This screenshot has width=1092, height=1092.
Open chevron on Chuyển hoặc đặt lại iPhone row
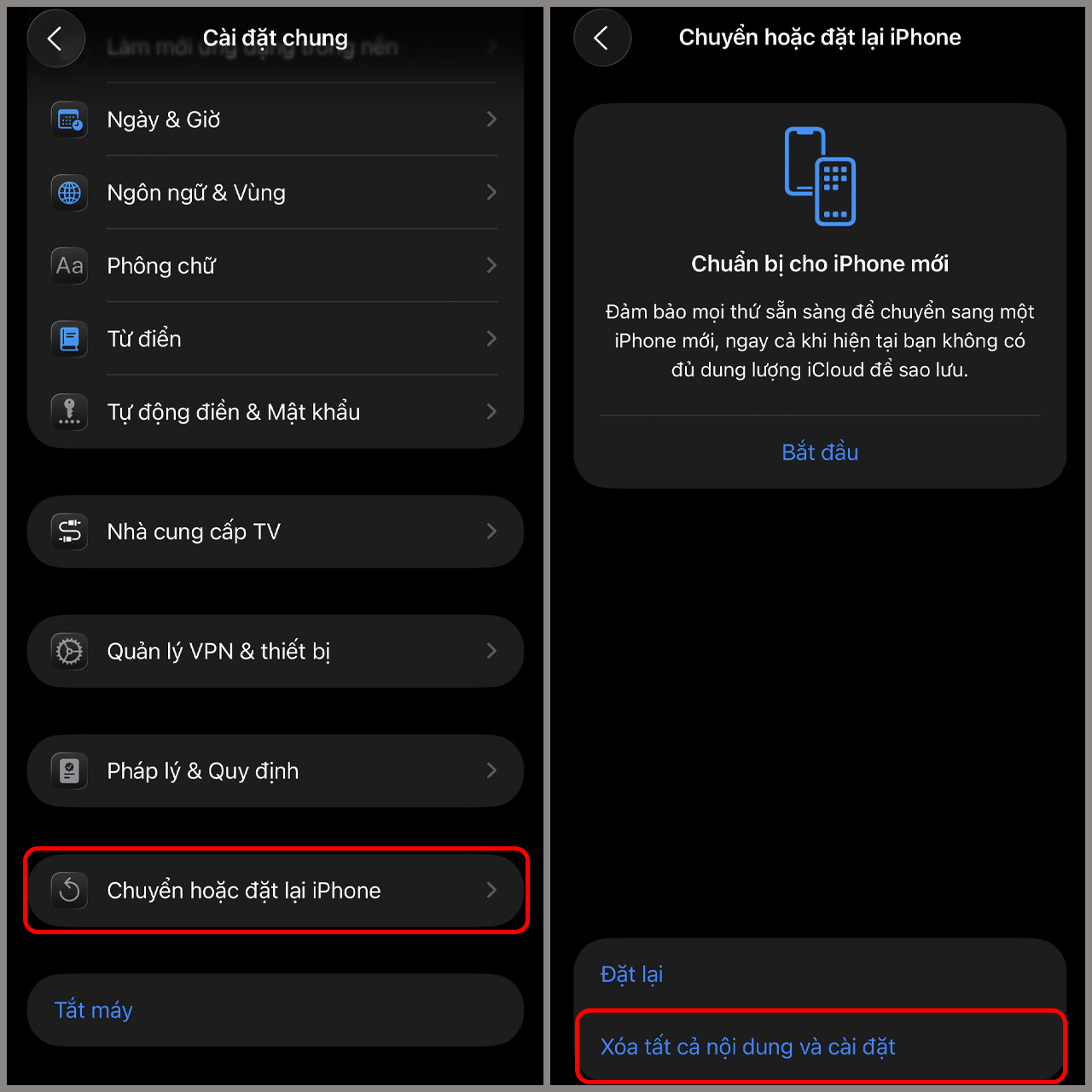[491, 890]
